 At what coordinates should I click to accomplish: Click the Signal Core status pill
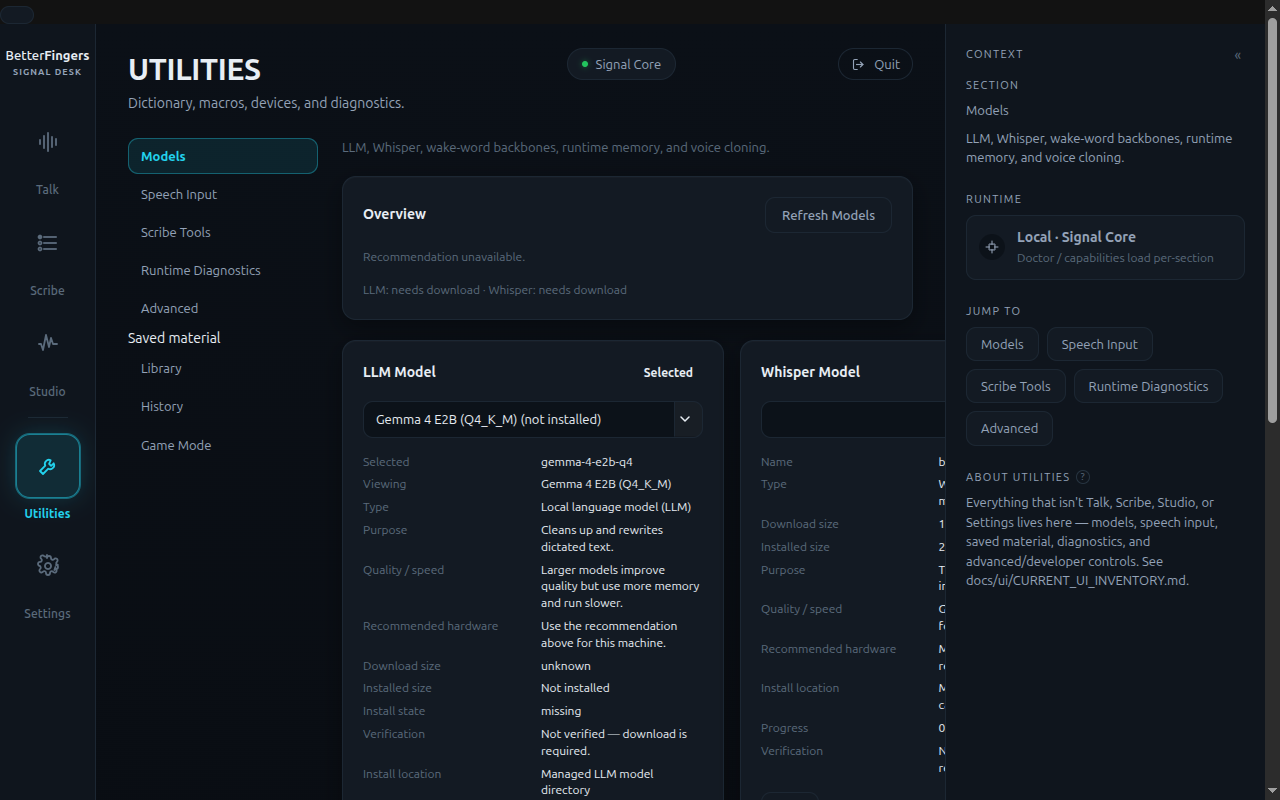pyautogui.click(x=621, y=64)
